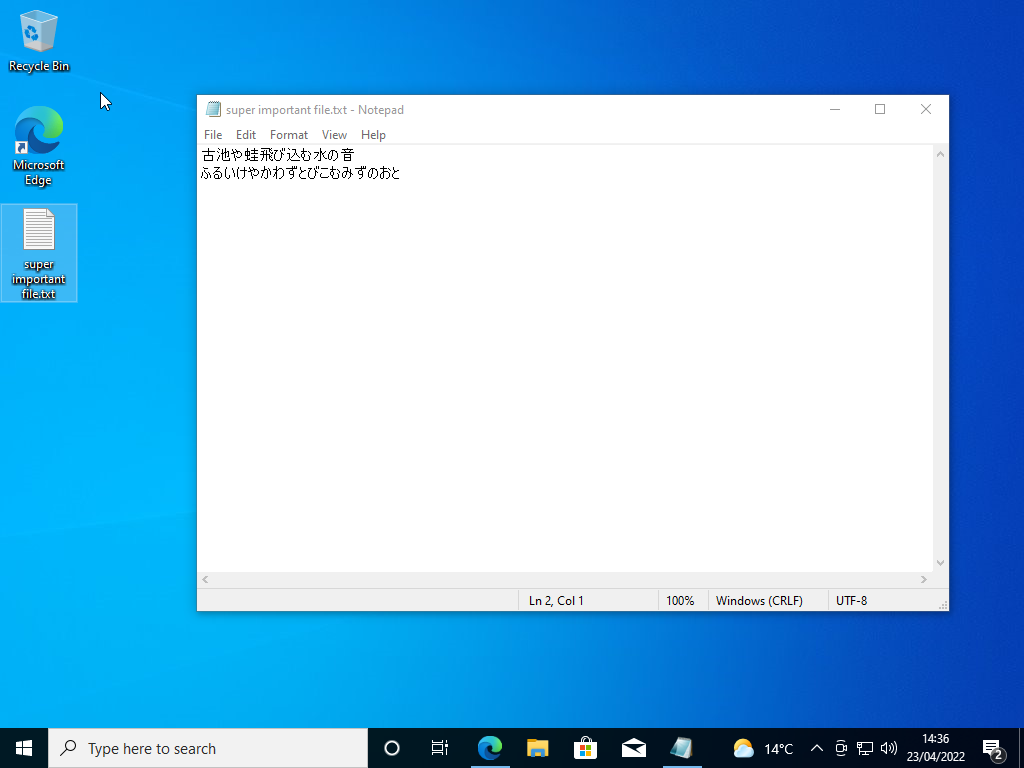Open Cortana from the taskbar
Image resolution: width=1024 pixels, height=768 pixels.
[391, 747]
